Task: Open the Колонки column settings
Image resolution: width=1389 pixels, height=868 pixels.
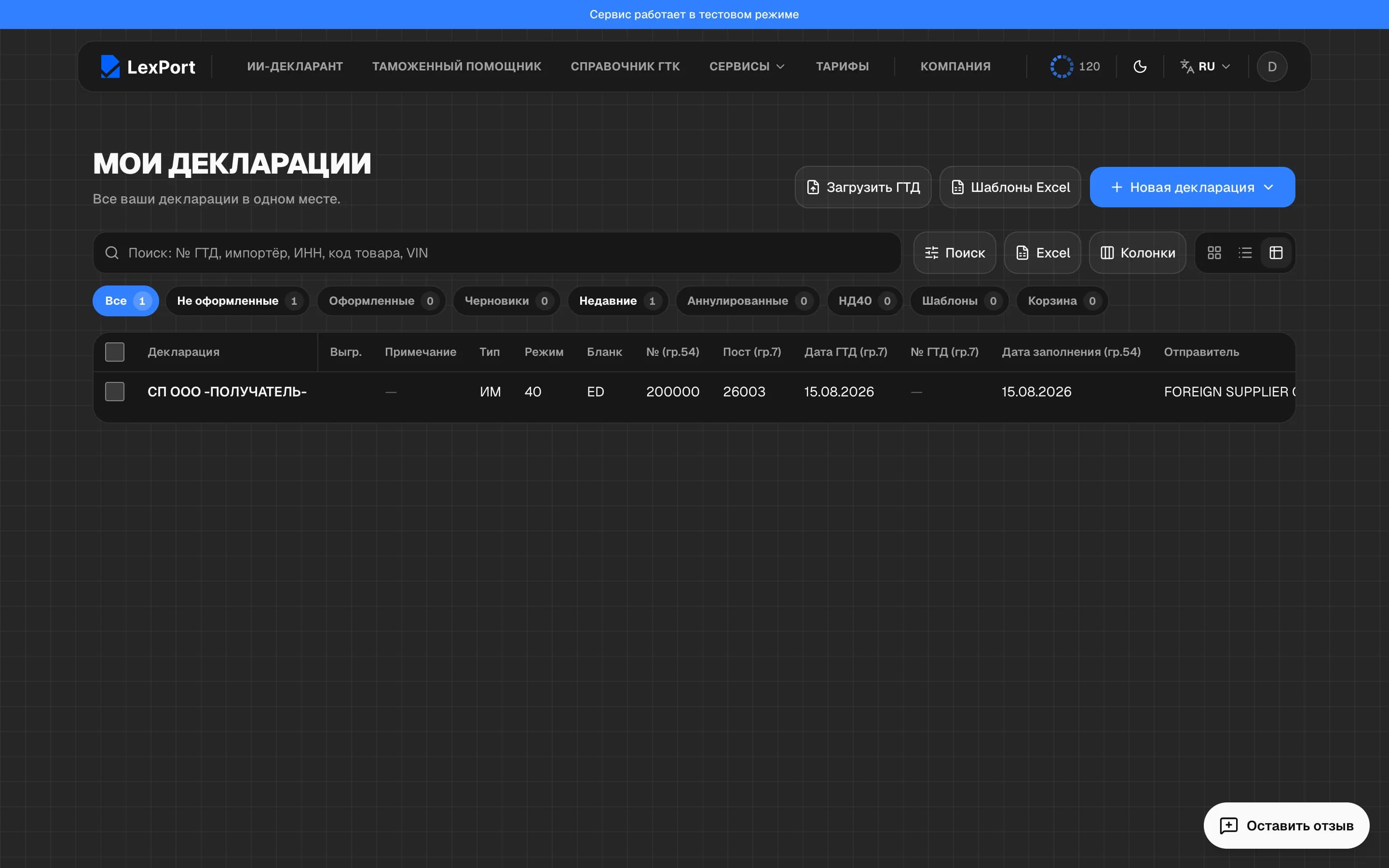Action: click(1138, 253)
